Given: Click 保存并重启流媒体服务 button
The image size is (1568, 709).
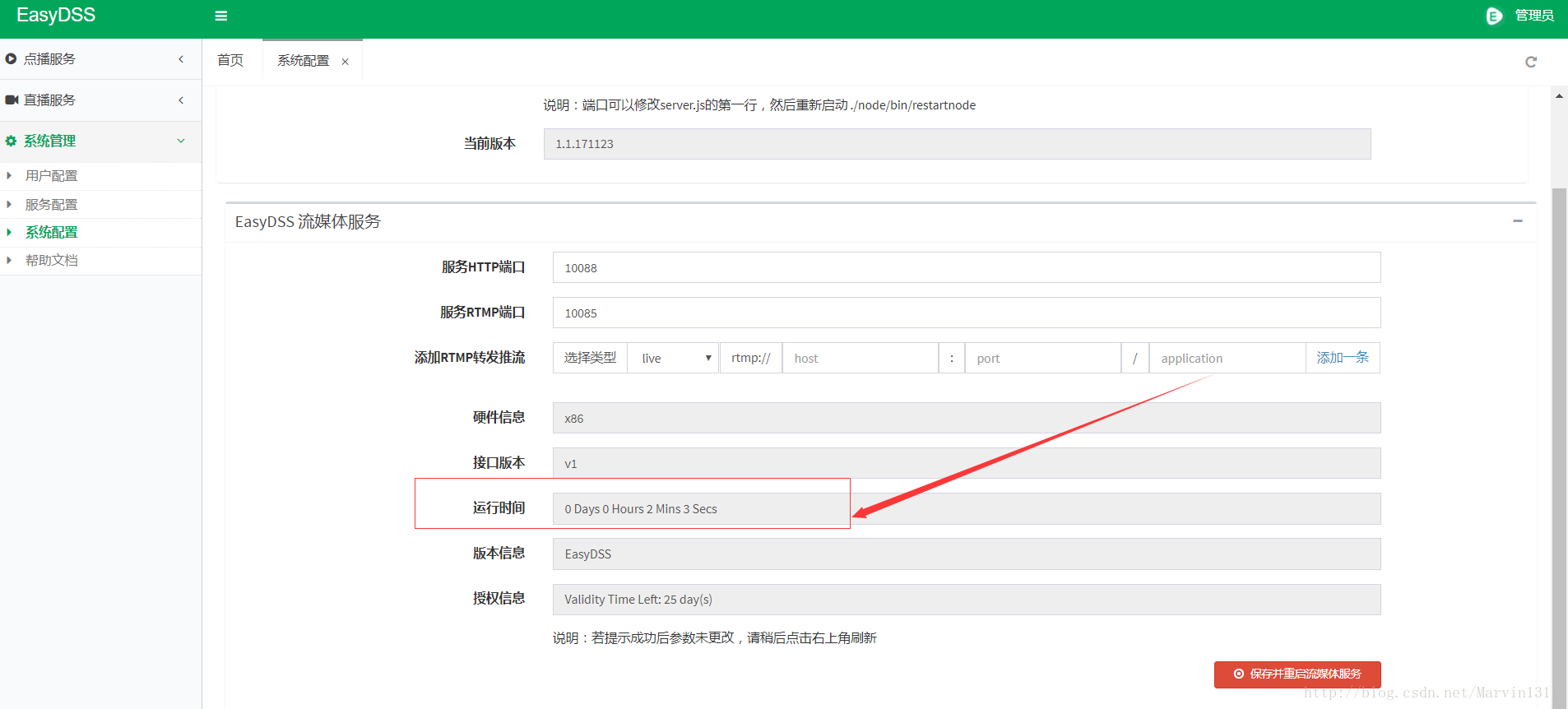Looking at the screenshot, I should point(1297,674).
